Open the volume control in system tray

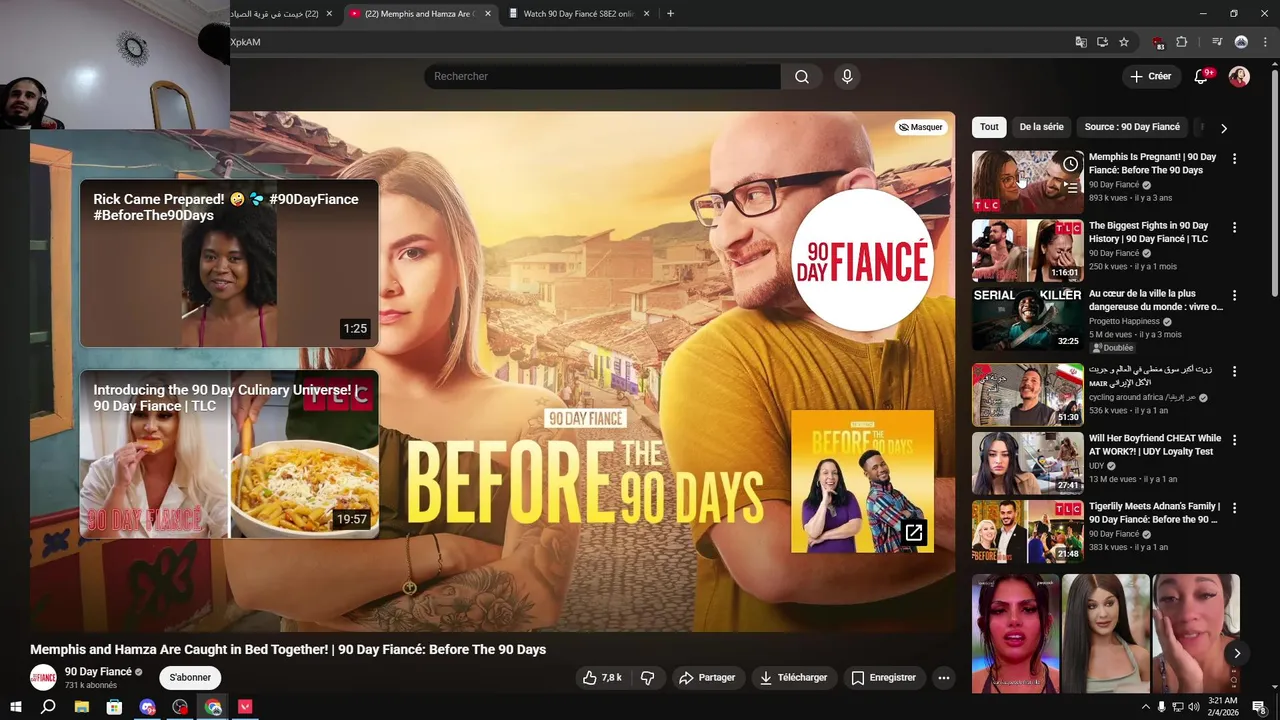pos(1193,707)
